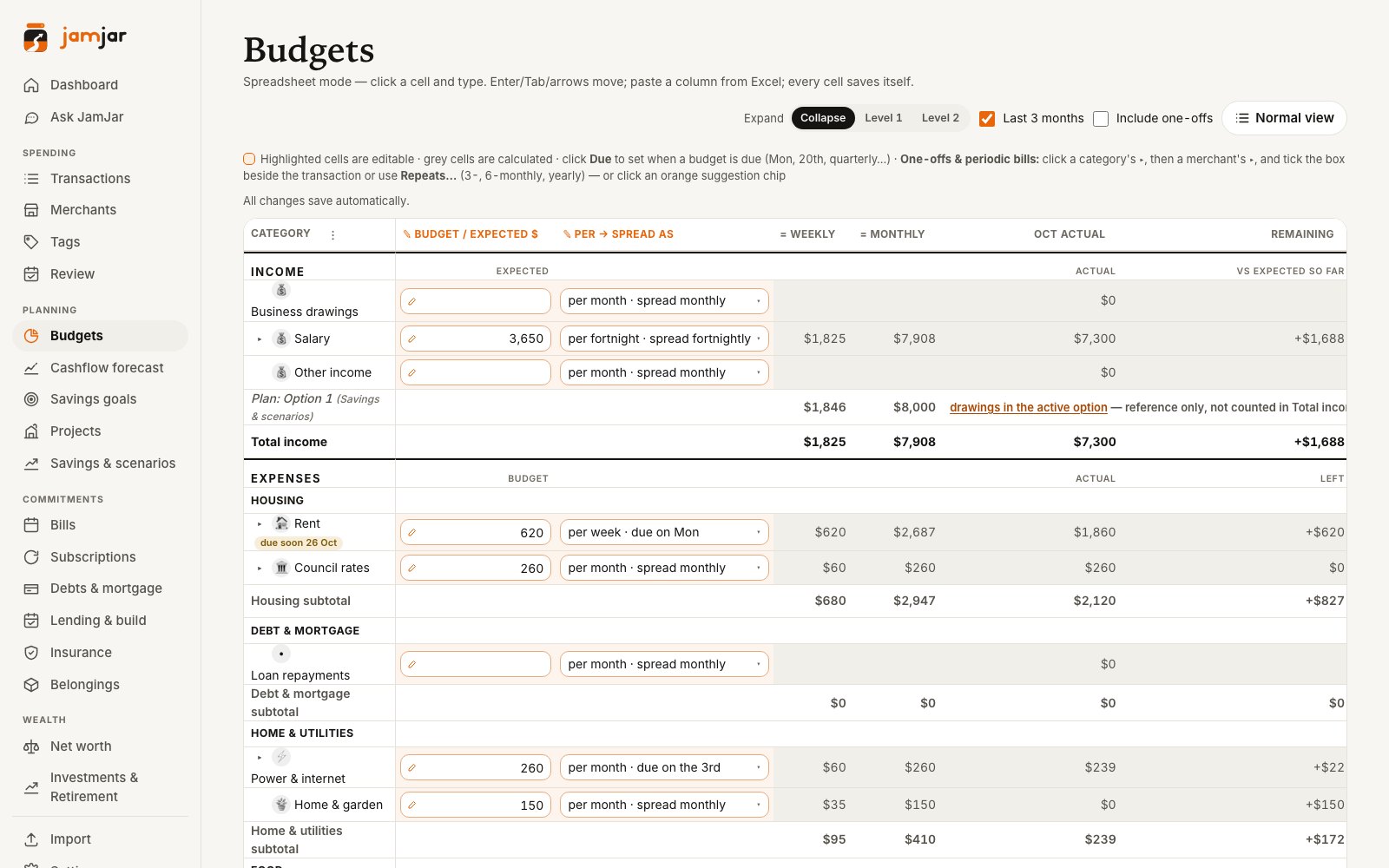
Task: Click the Subscriptions refresh icon
Action: tap(31, 557)
